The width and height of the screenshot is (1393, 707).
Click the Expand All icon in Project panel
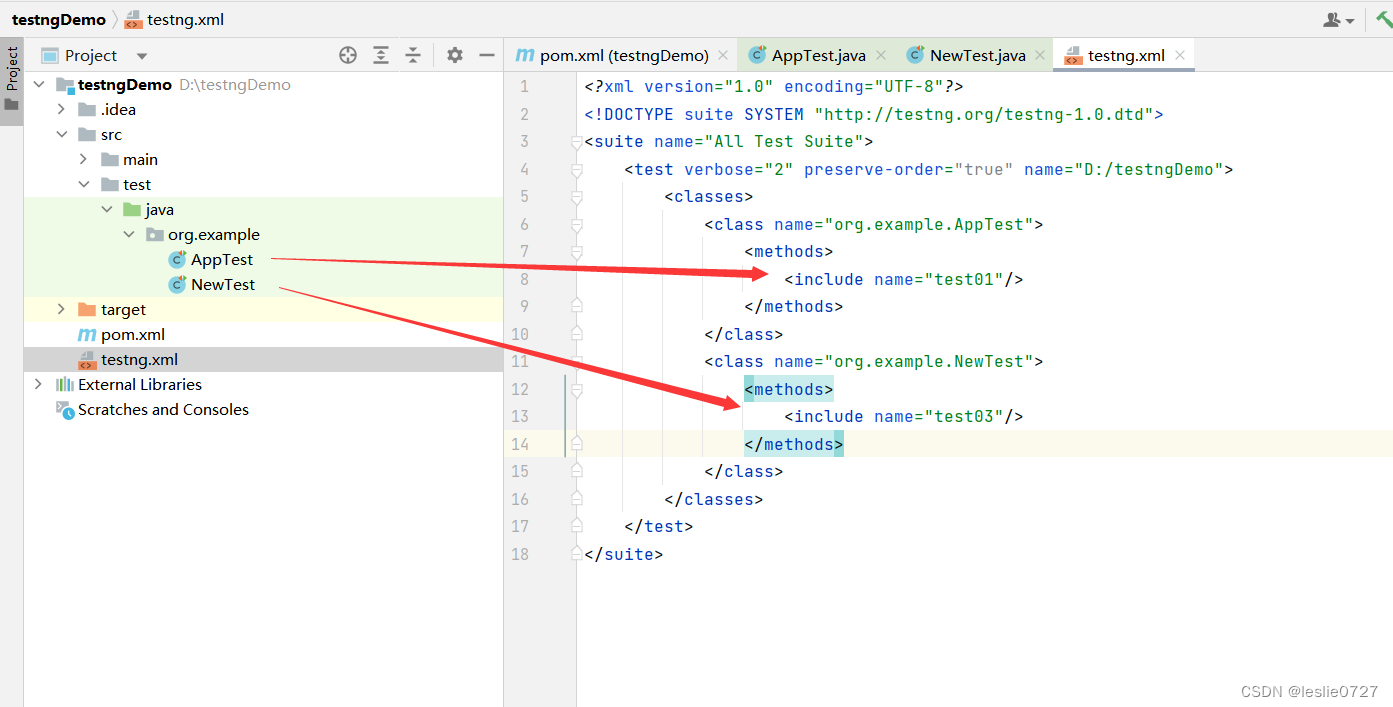[x=381, y=55]
